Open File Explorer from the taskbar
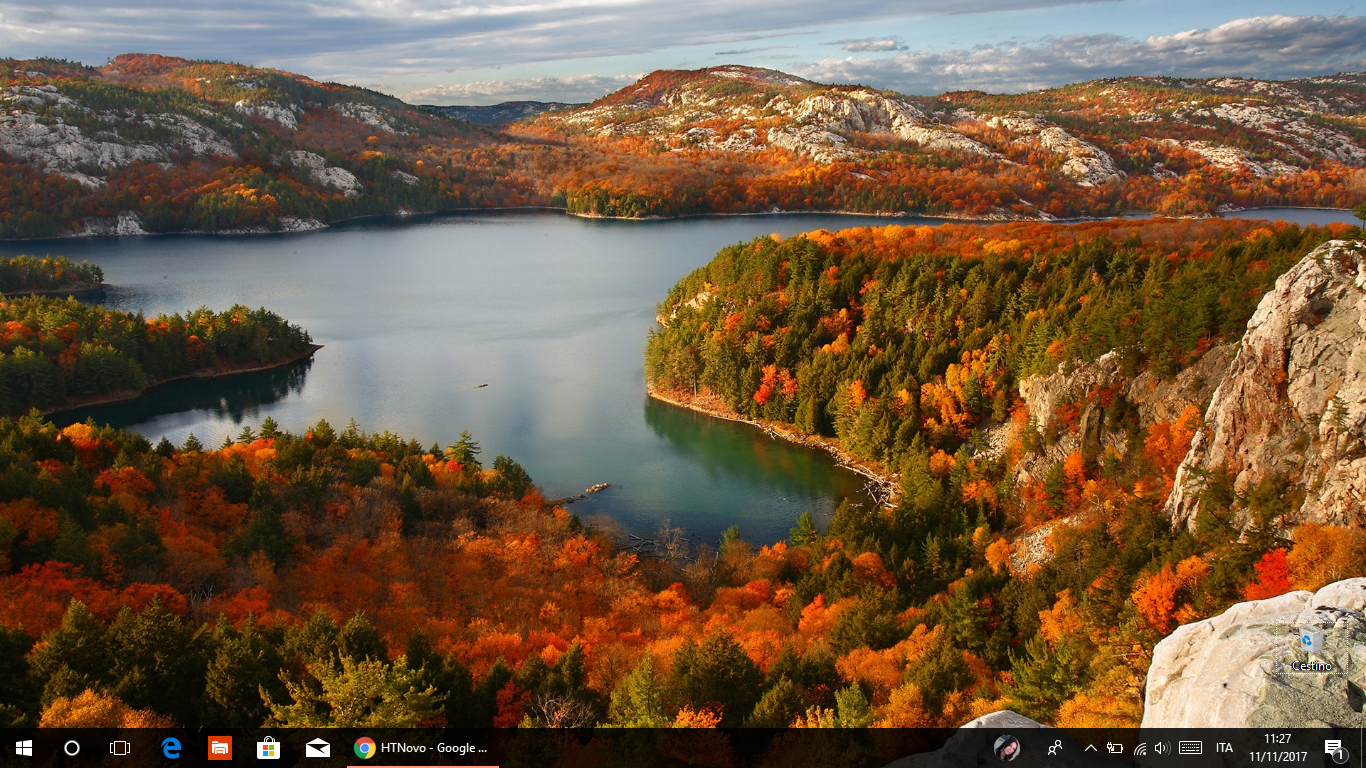 [x=219, y=748]
